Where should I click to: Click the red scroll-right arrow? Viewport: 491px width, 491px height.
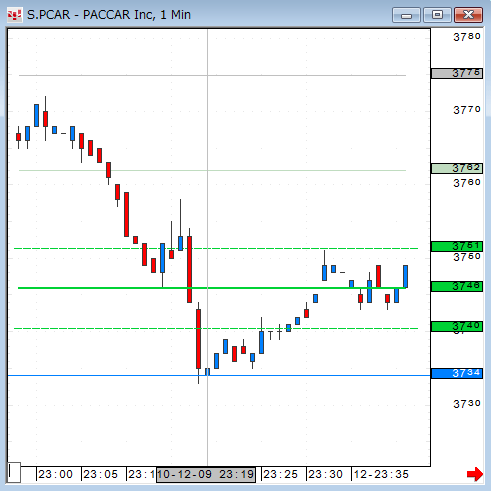pyautogui.click(x=475, y=474)
